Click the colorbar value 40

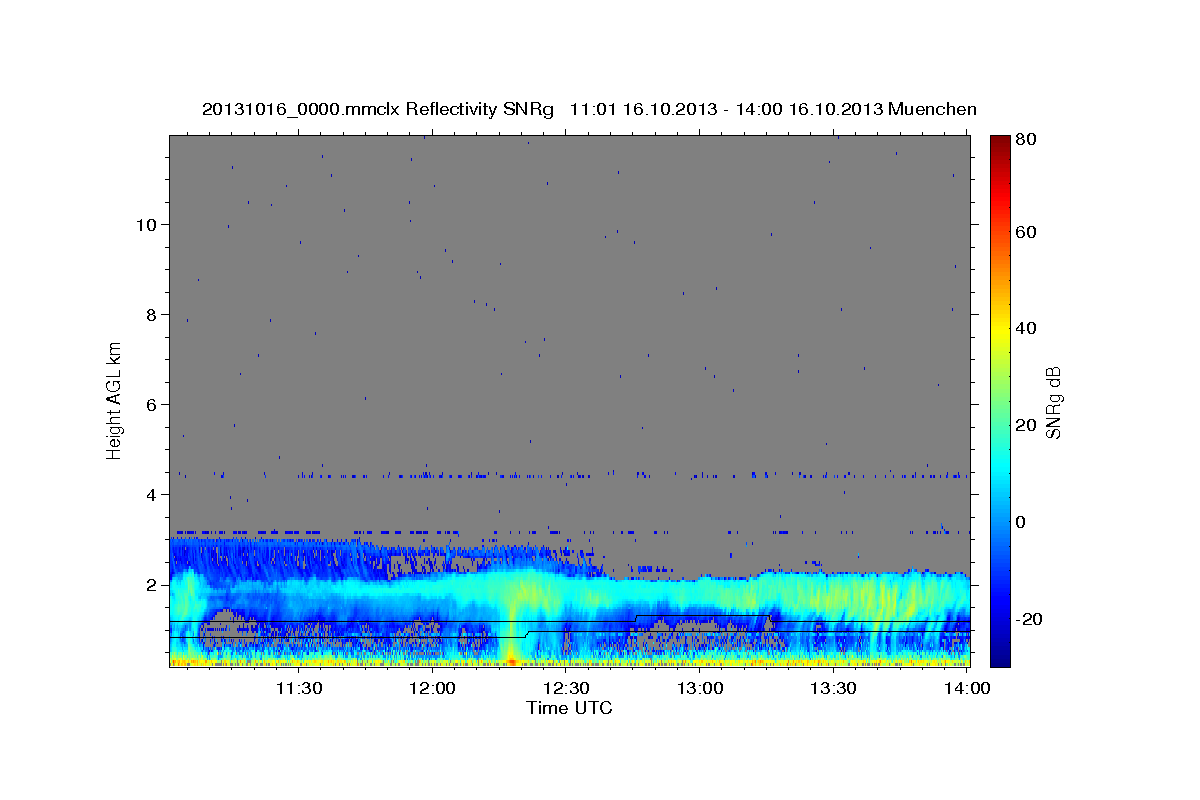[x=1028, y=328]
